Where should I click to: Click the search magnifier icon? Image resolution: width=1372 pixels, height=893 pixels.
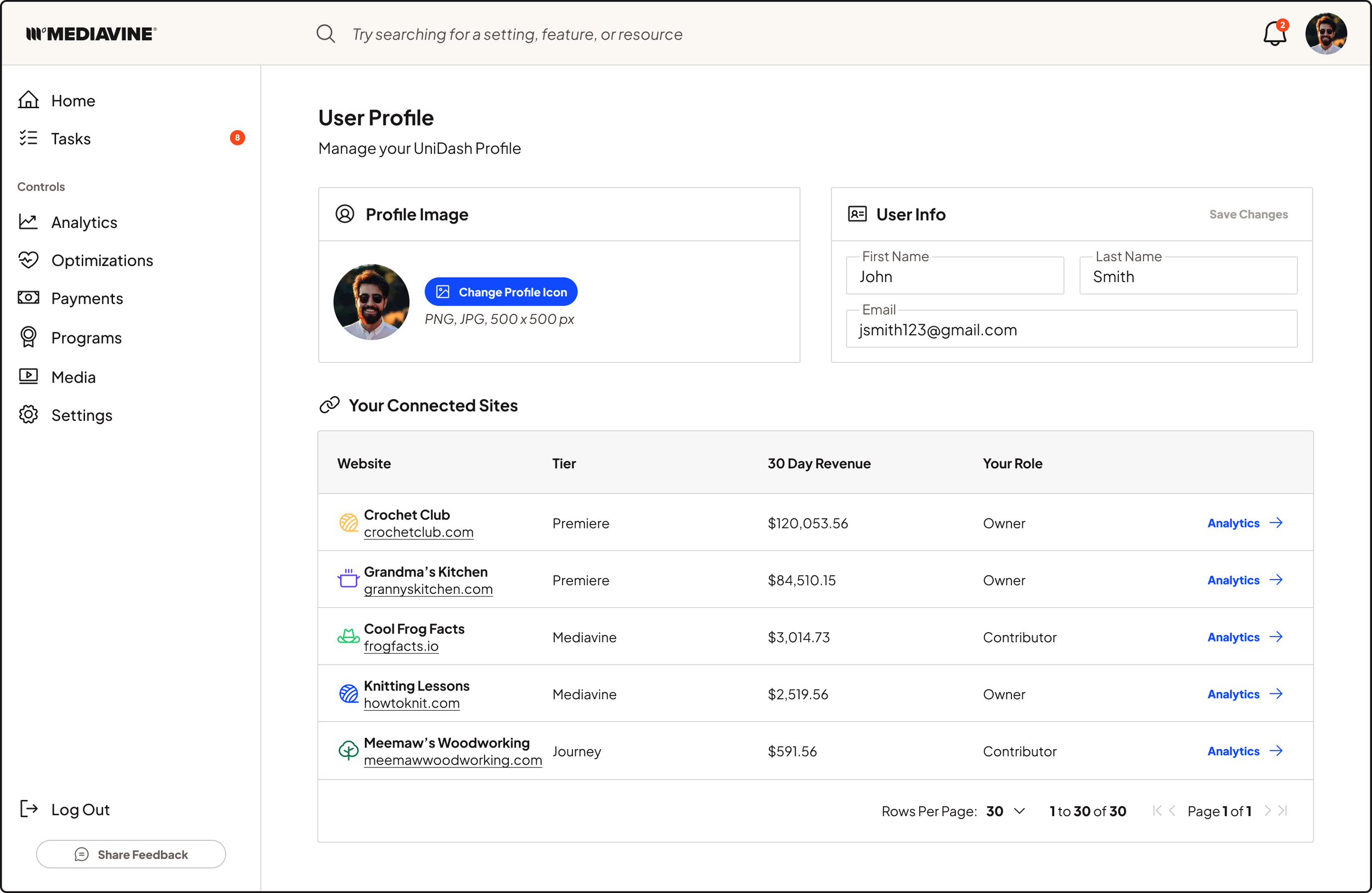click(325, 34)
